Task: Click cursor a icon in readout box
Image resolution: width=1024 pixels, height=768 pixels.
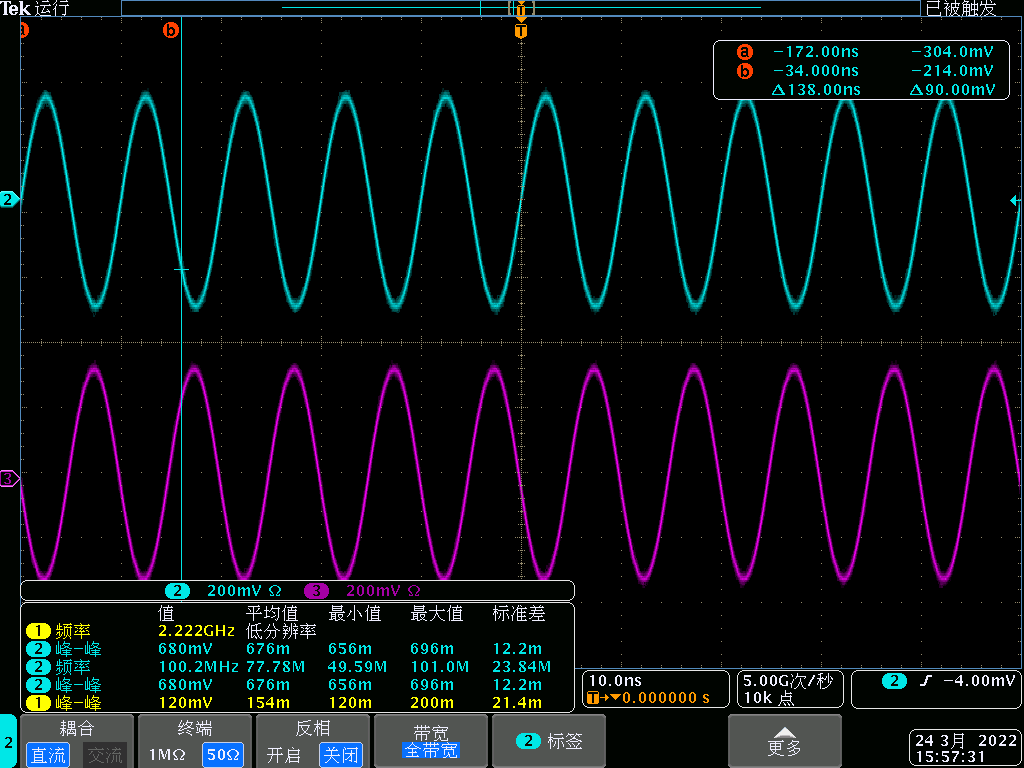Action: [744, 52]
